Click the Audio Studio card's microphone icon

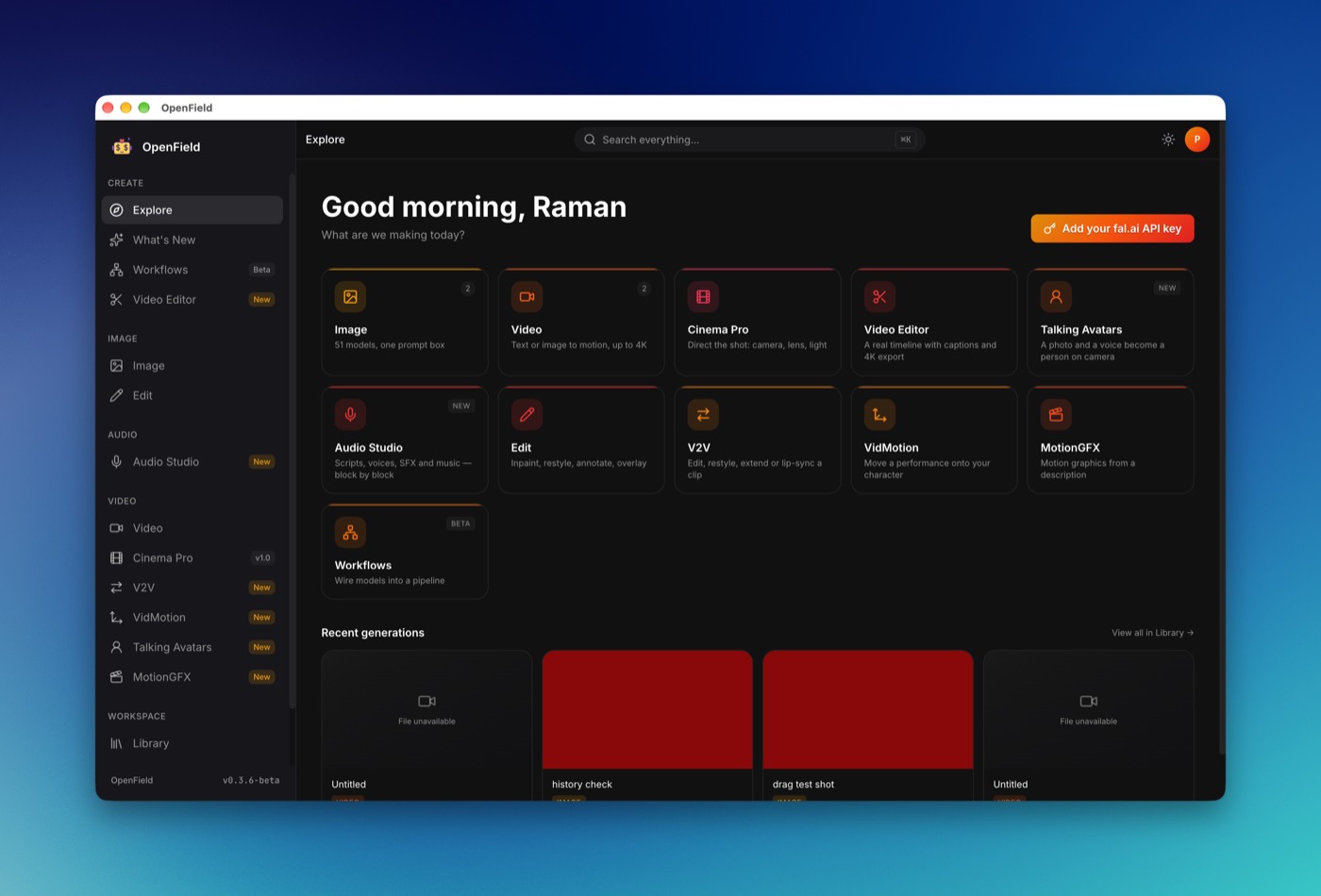click(x=350, y=415)
